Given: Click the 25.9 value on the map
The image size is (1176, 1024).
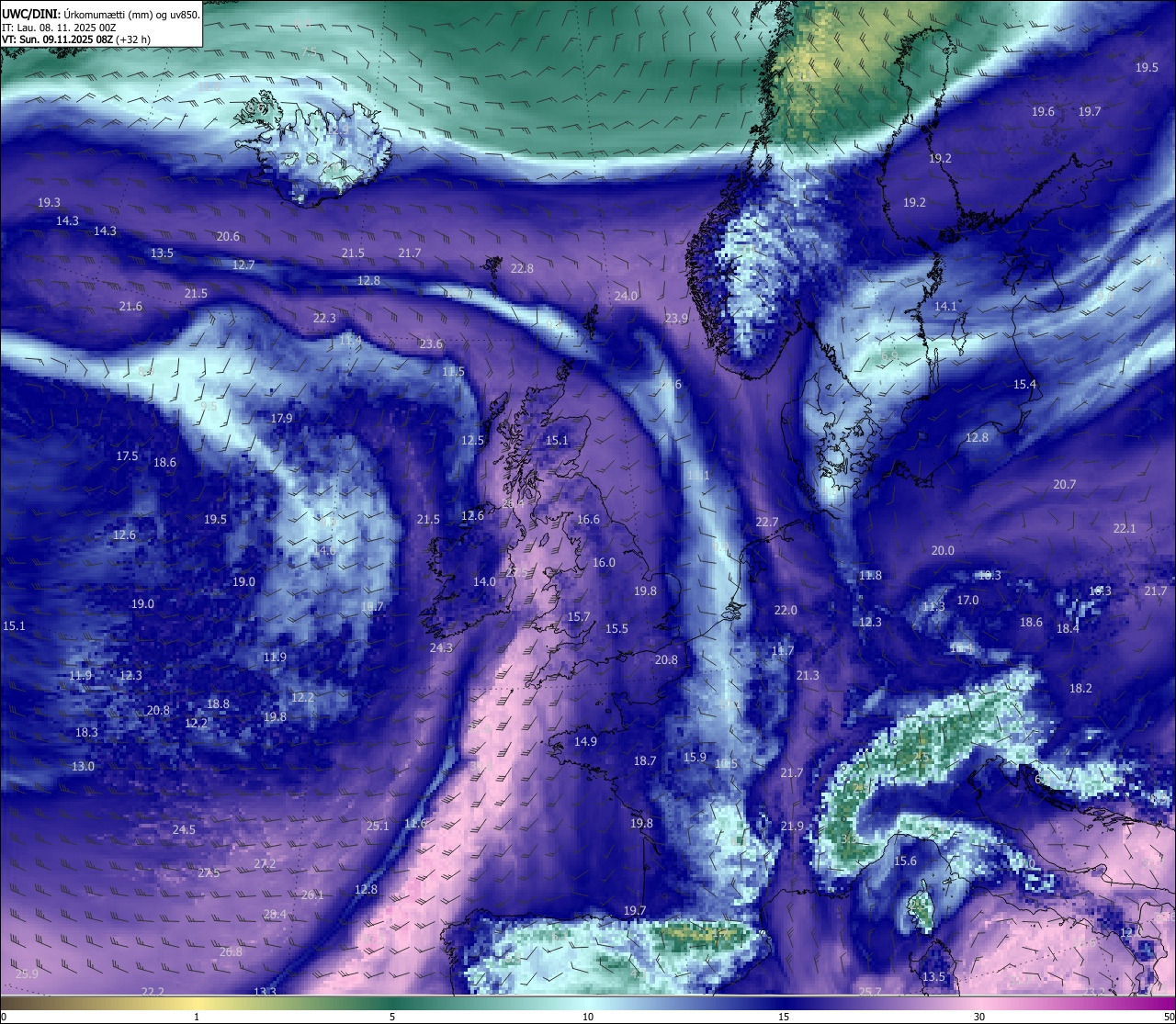Looking at the screenshot, I should tap(27, 974).
